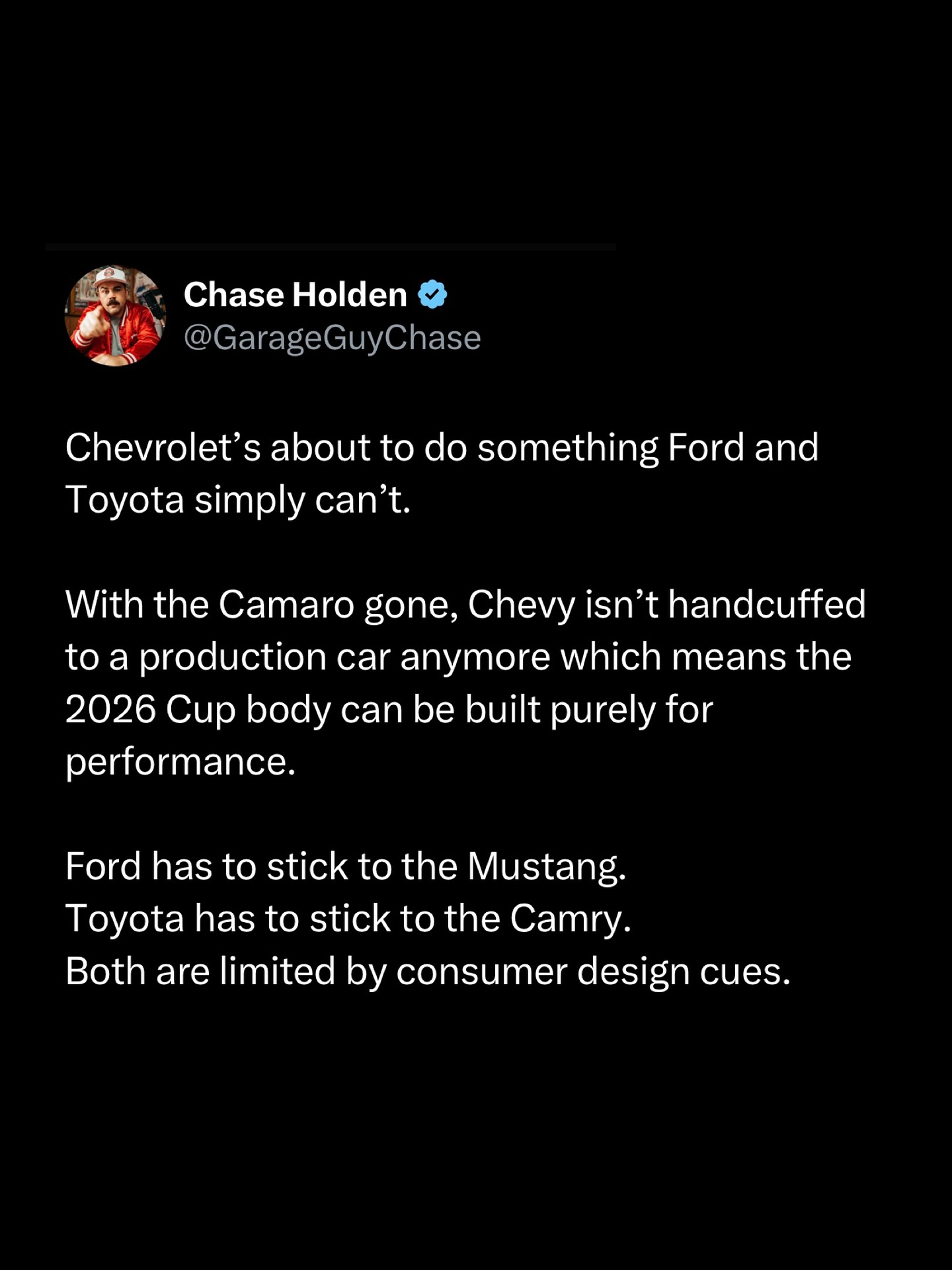
Task: Click the word "Mustang."
Action: 547,867
